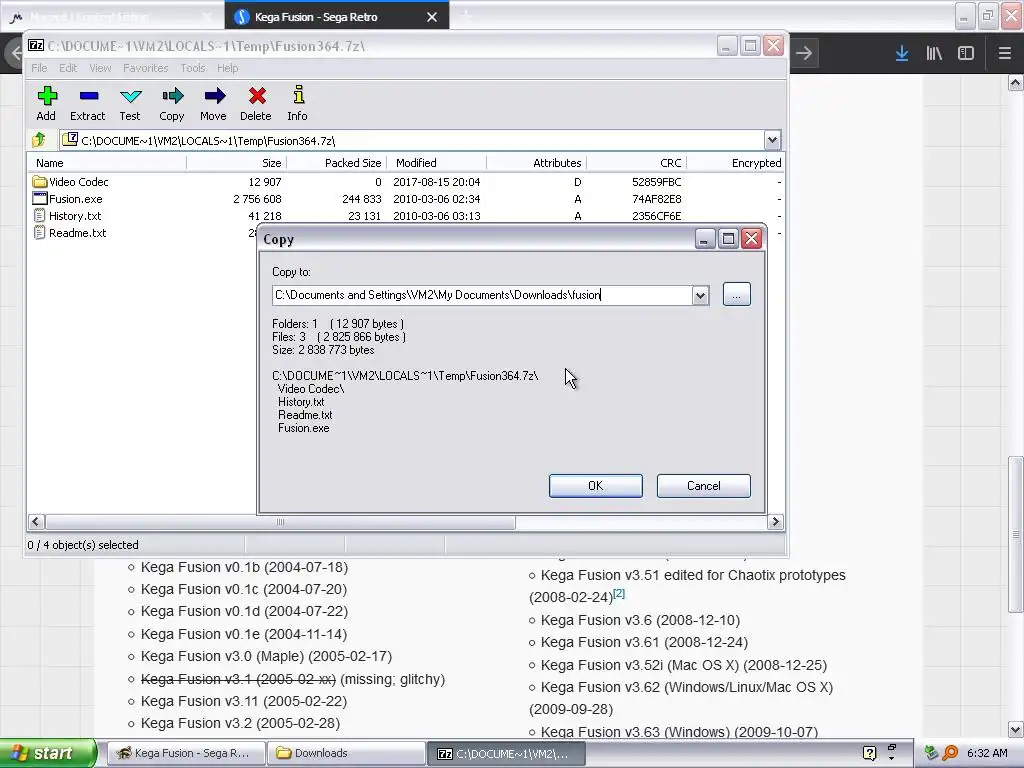Click the browser forward arrow

(x=804, y=53)
